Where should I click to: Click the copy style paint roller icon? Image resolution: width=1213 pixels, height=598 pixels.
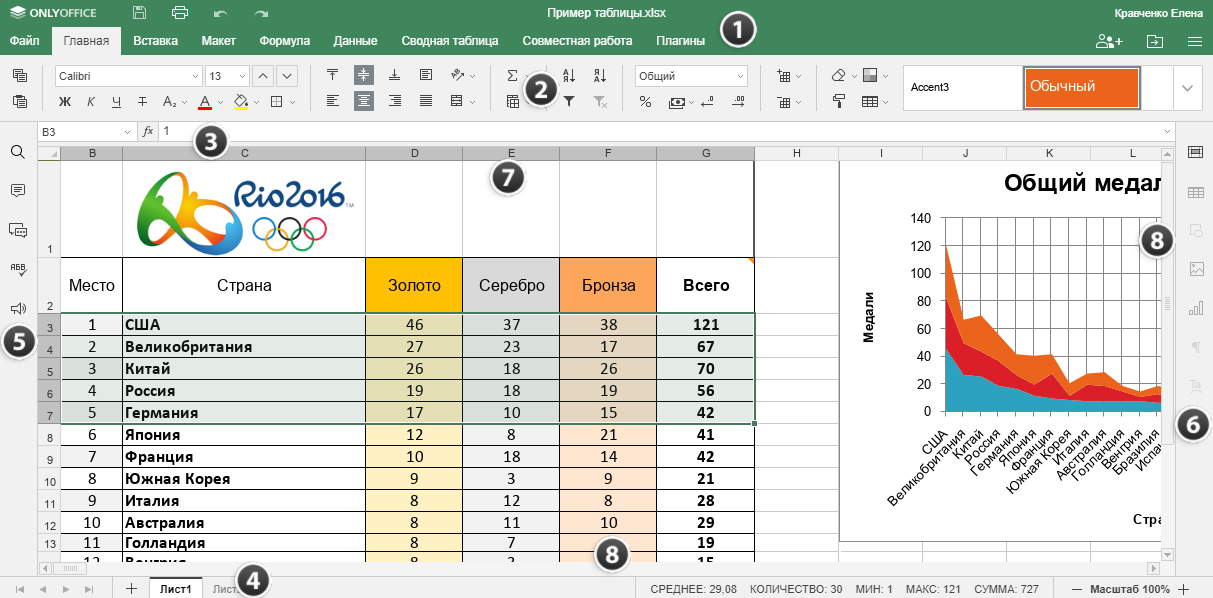click(x=839, y=101)
